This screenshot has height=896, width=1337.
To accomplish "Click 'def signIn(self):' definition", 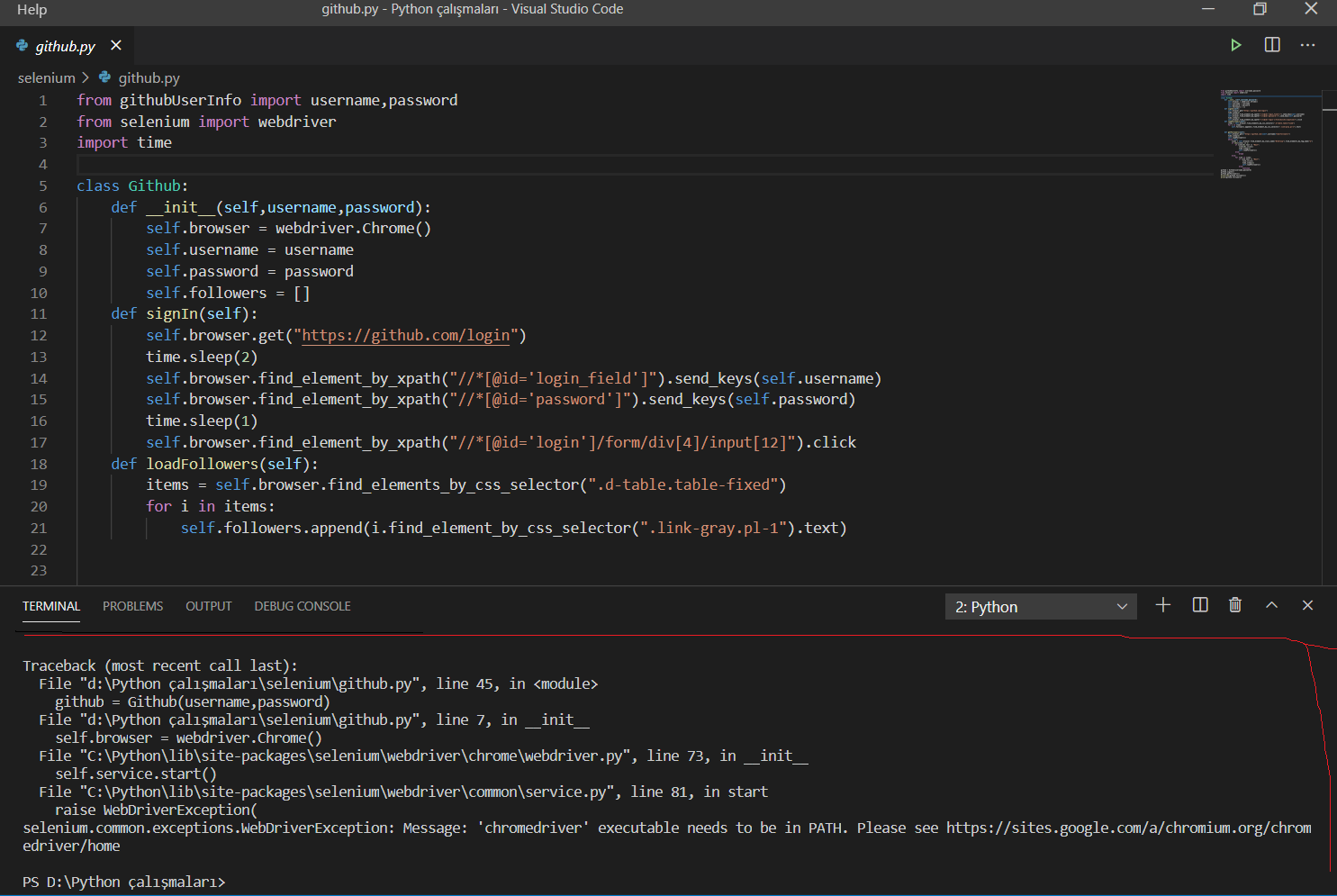I will (x=185, y=314).
